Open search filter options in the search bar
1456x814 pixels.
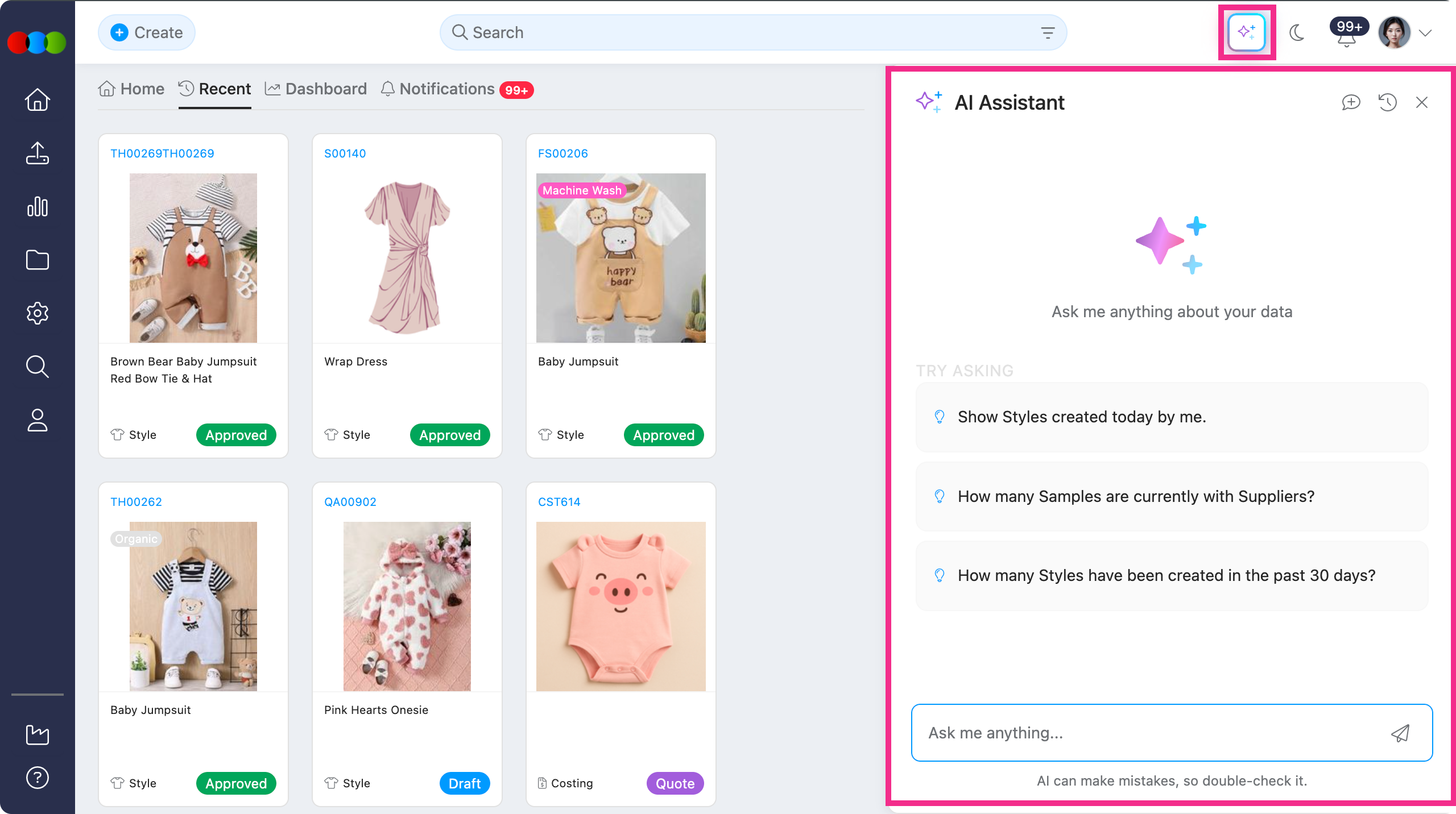coord(1048,33)
